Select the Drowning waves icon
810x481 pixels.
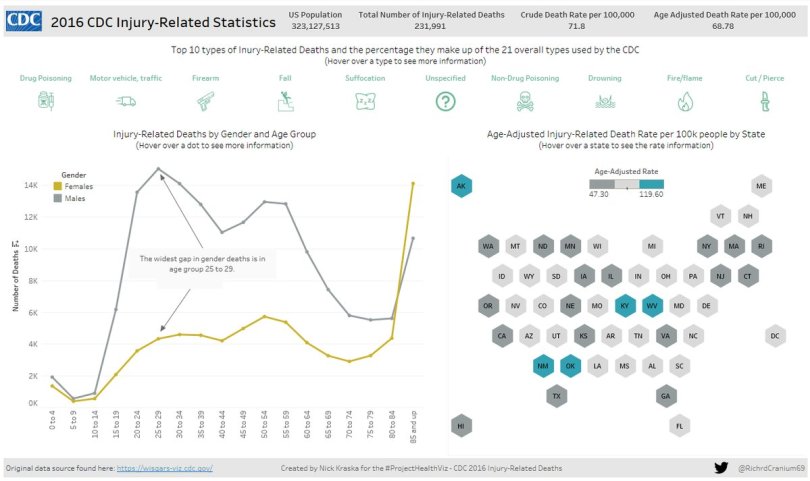pos(604,101)
